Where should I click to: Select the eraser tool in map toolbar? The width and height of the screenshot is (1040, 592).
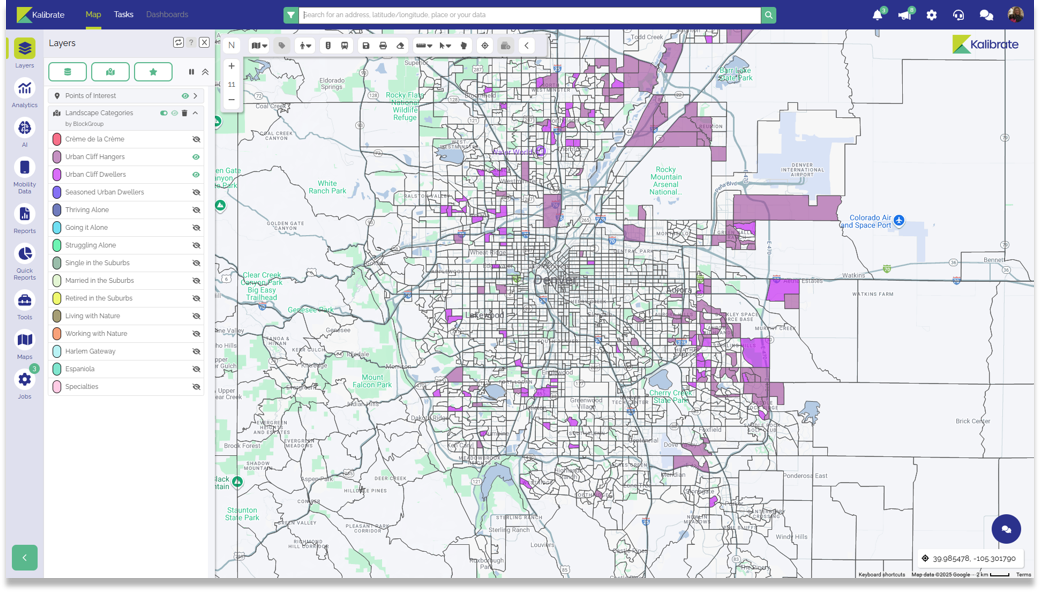(400, 46)
